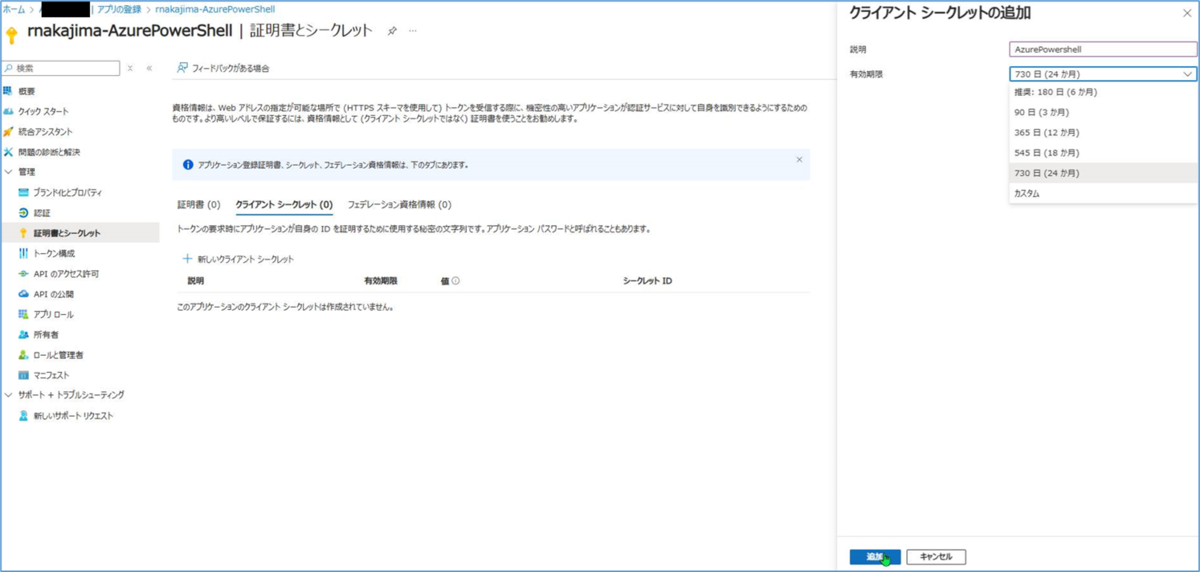Click the blue info icon in the banner
1200x572 pixels.
coord(188,164)
